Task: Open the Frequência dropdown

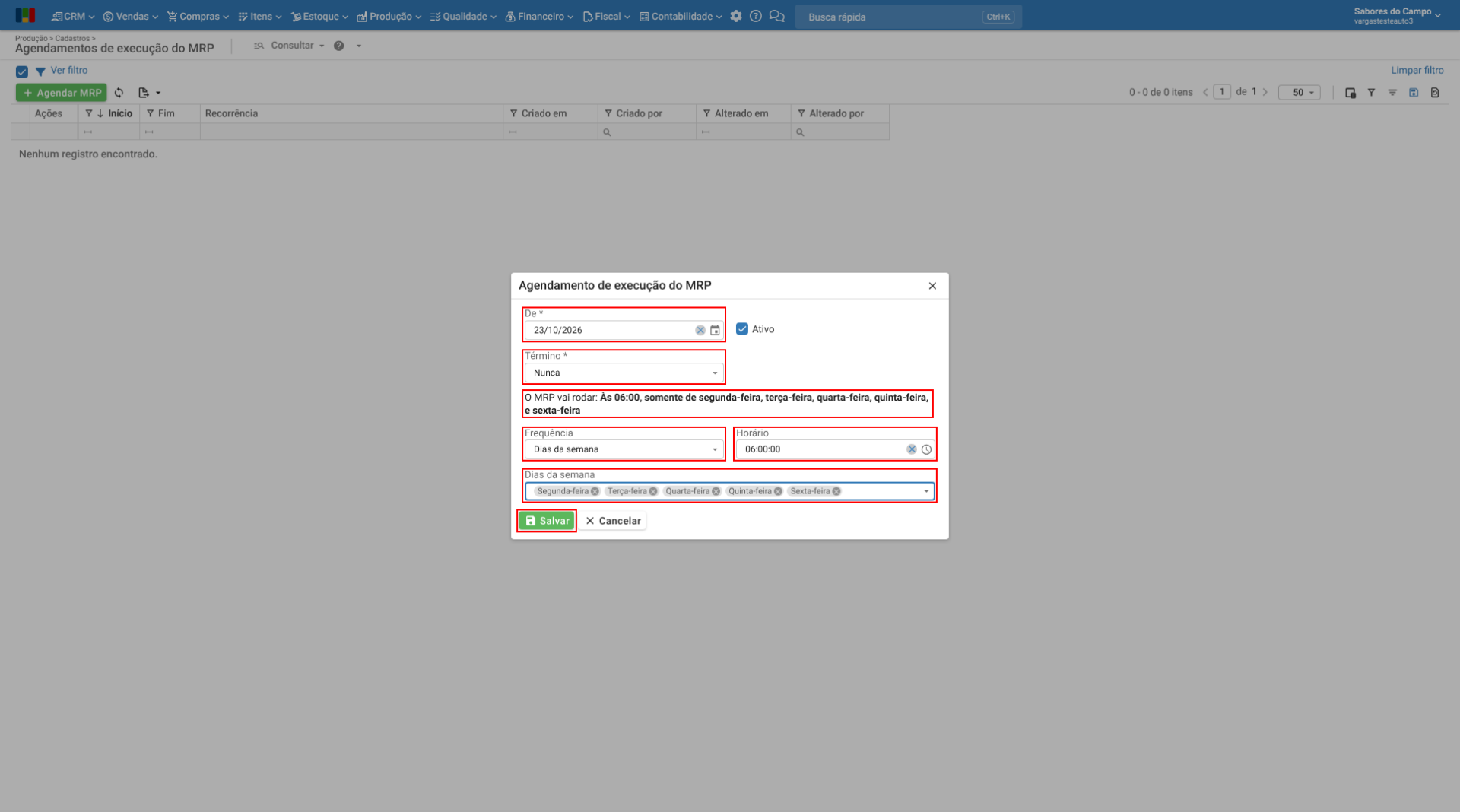Action: [x=624, y=449]
